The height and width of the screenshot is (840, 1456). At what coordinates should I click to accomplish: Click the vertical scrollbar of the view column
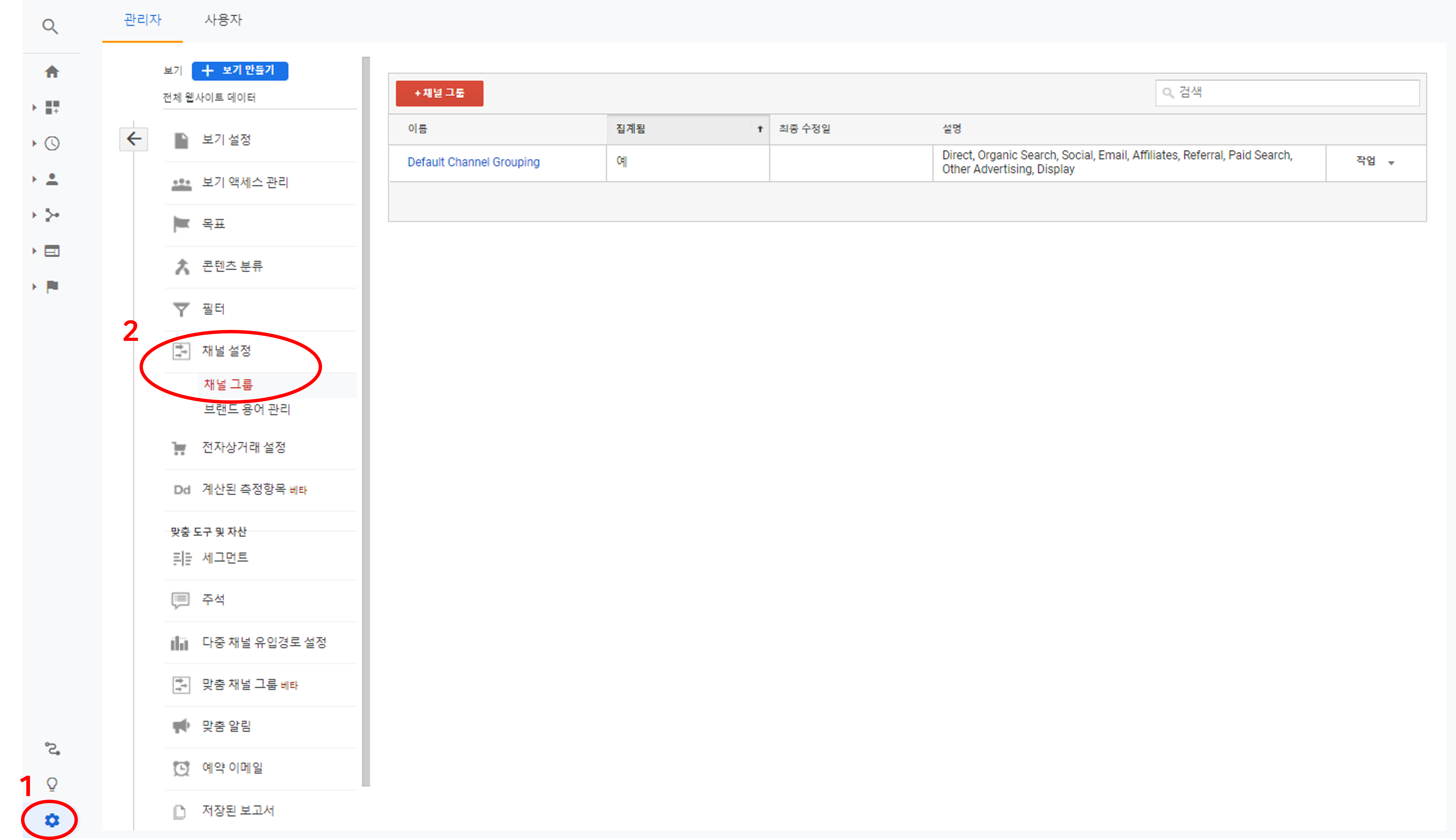coord(366,421)
